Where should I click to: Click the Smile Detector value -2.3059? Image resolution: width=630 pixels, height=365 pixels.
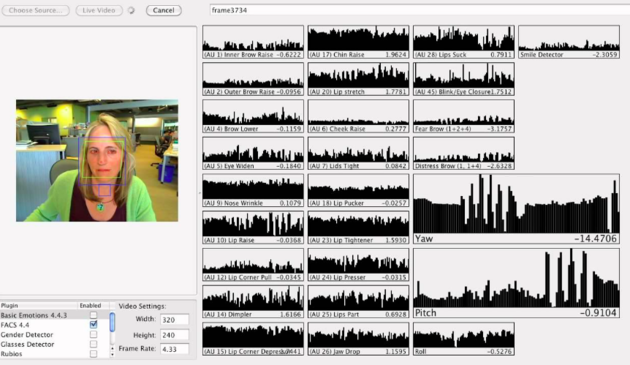pyautogui.click(x=605, y=55)
